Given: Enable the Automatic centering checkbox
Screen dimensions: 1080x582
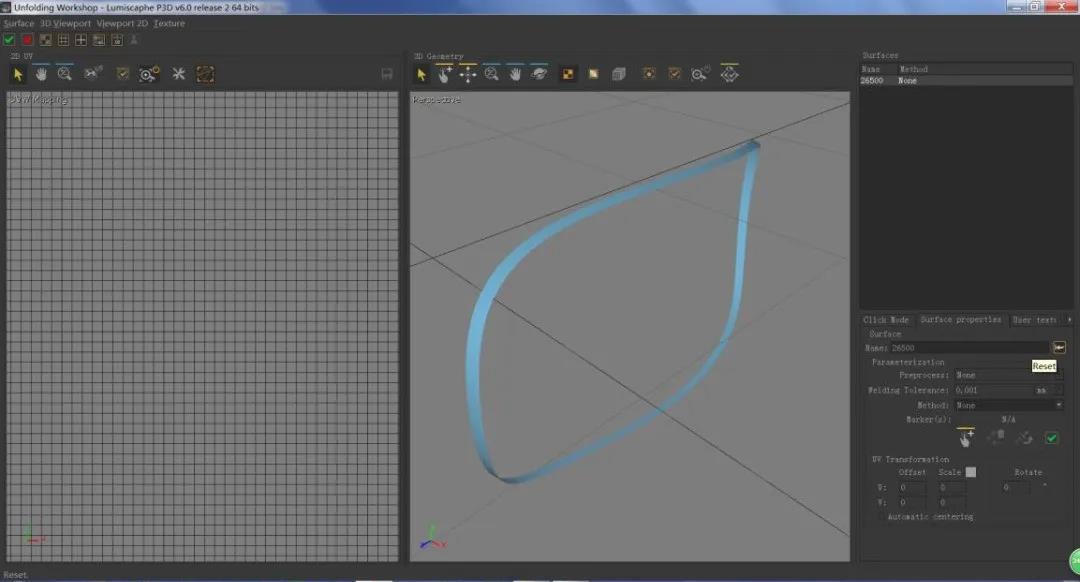Looking at the screenshot, I should (x=879, y=517).
